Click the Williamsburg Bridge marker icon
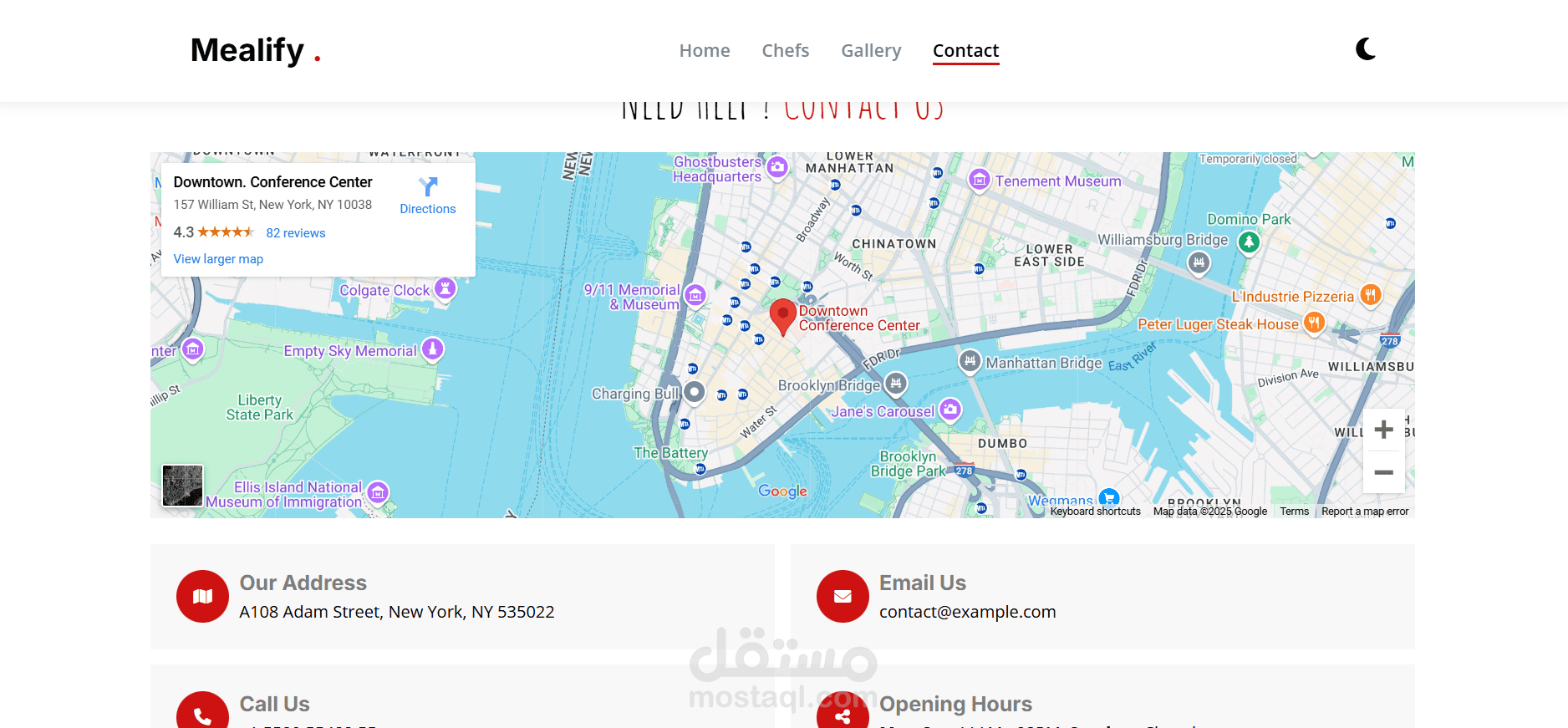The width and height of the screenshot is (1568, 728). tap(1199, 262)
